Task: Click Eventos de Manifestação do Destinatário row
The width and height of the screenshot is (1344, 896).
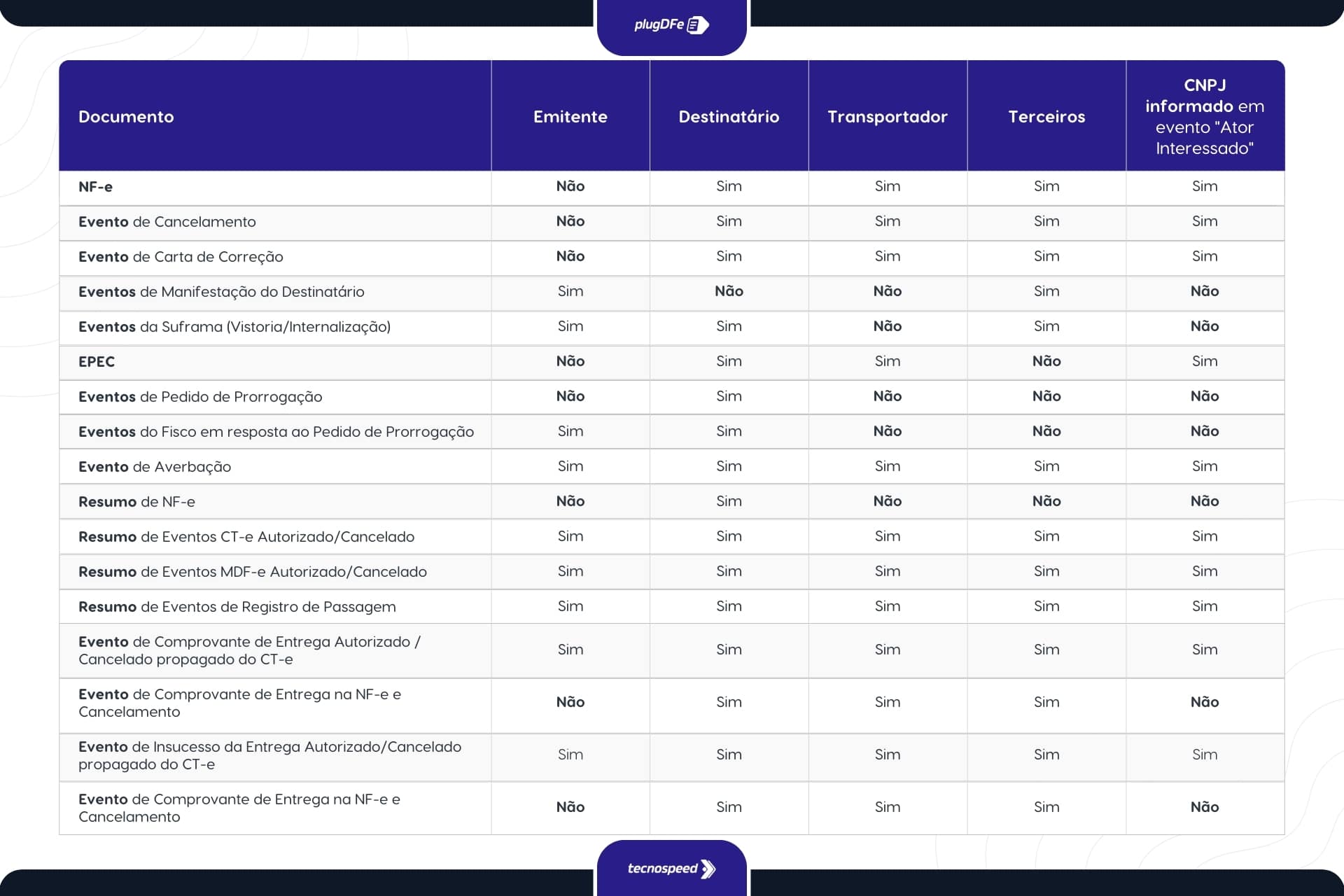Action: click(221, 292)
